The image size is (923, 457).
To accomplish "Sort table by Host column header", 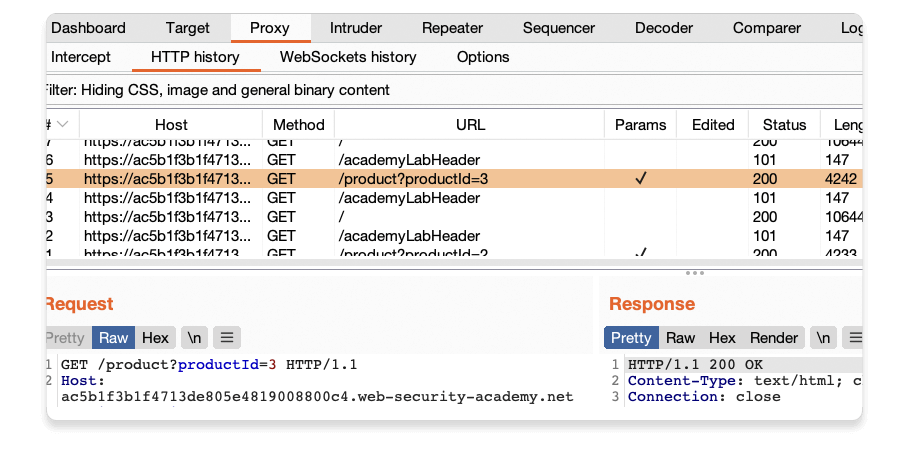I will [x=171, y=125].
